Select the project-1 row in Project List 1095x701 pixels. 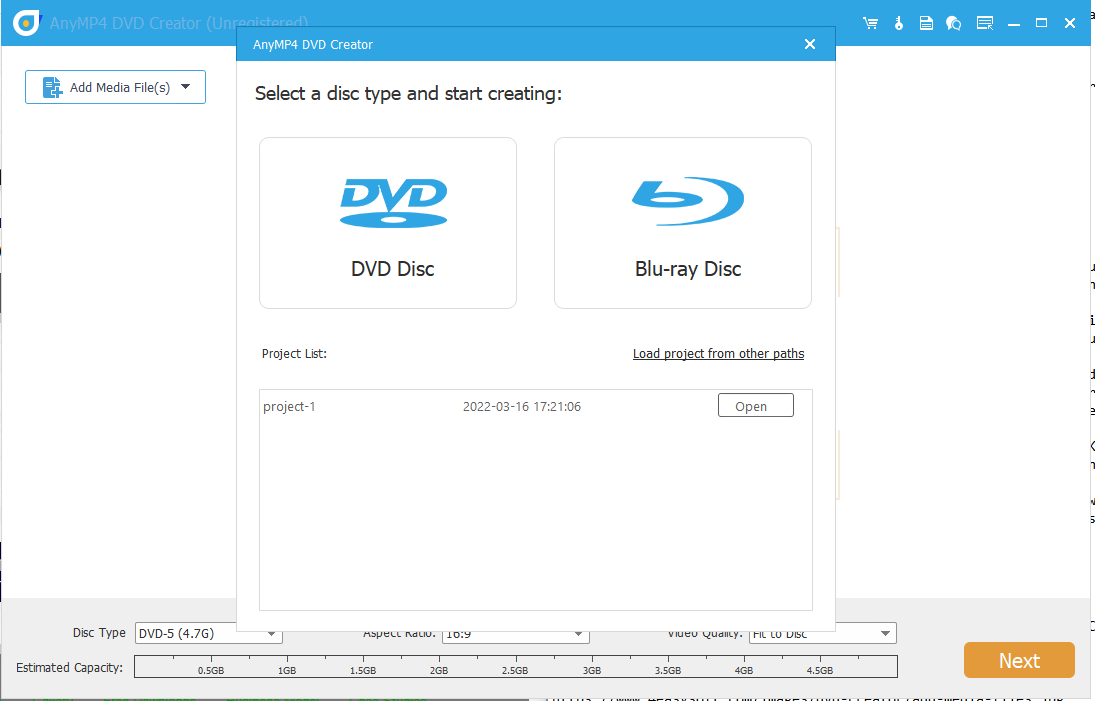(536, 406)
